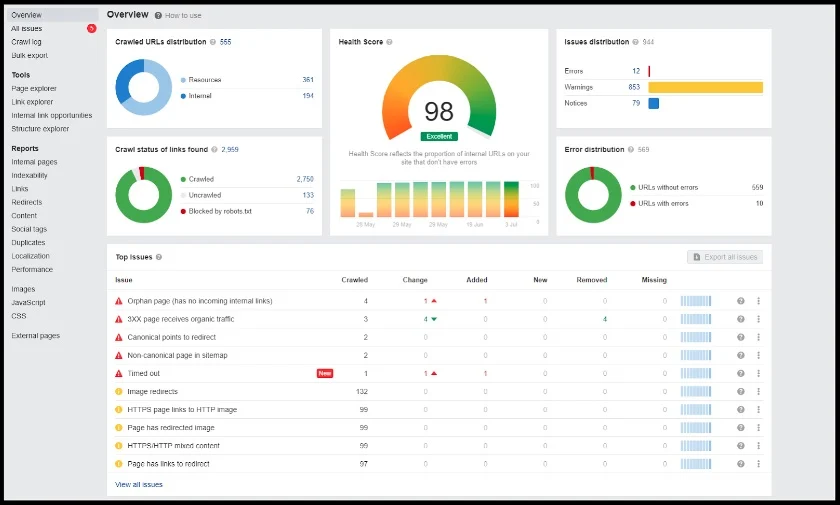Open External pages in sidebar
The height and width of the screenshot is (505, 840).
(35, 336)
